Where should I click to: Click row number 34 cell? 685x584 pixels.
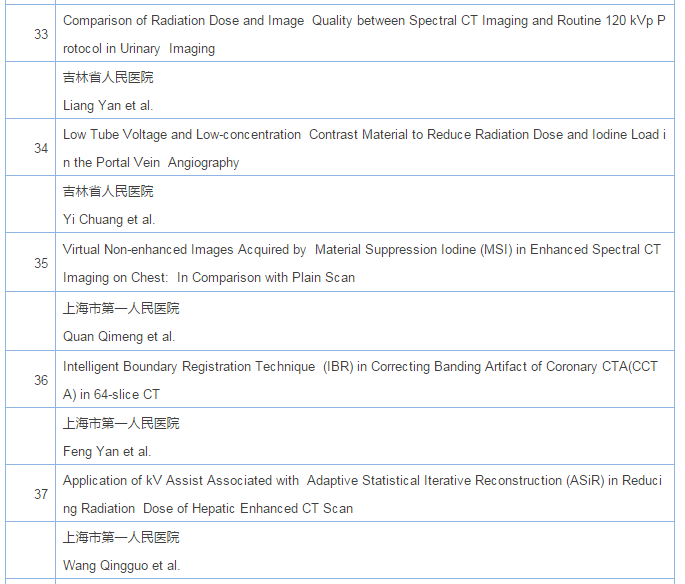click(x=41, y=148)
